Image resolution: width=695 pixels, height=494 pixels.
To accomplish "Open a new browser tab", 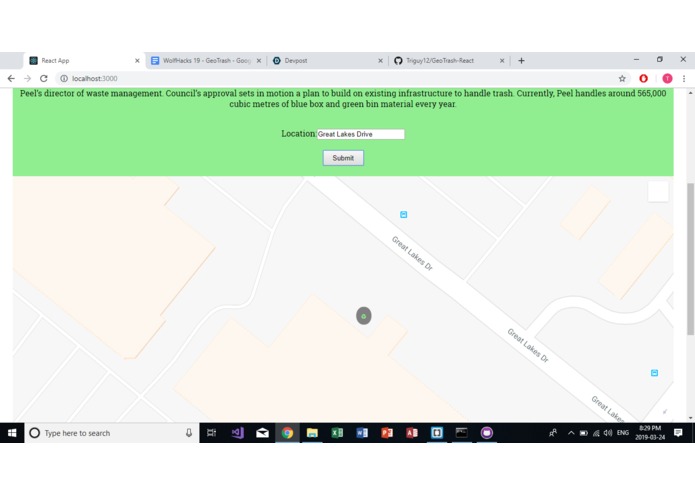I will (x=521, y=61).
